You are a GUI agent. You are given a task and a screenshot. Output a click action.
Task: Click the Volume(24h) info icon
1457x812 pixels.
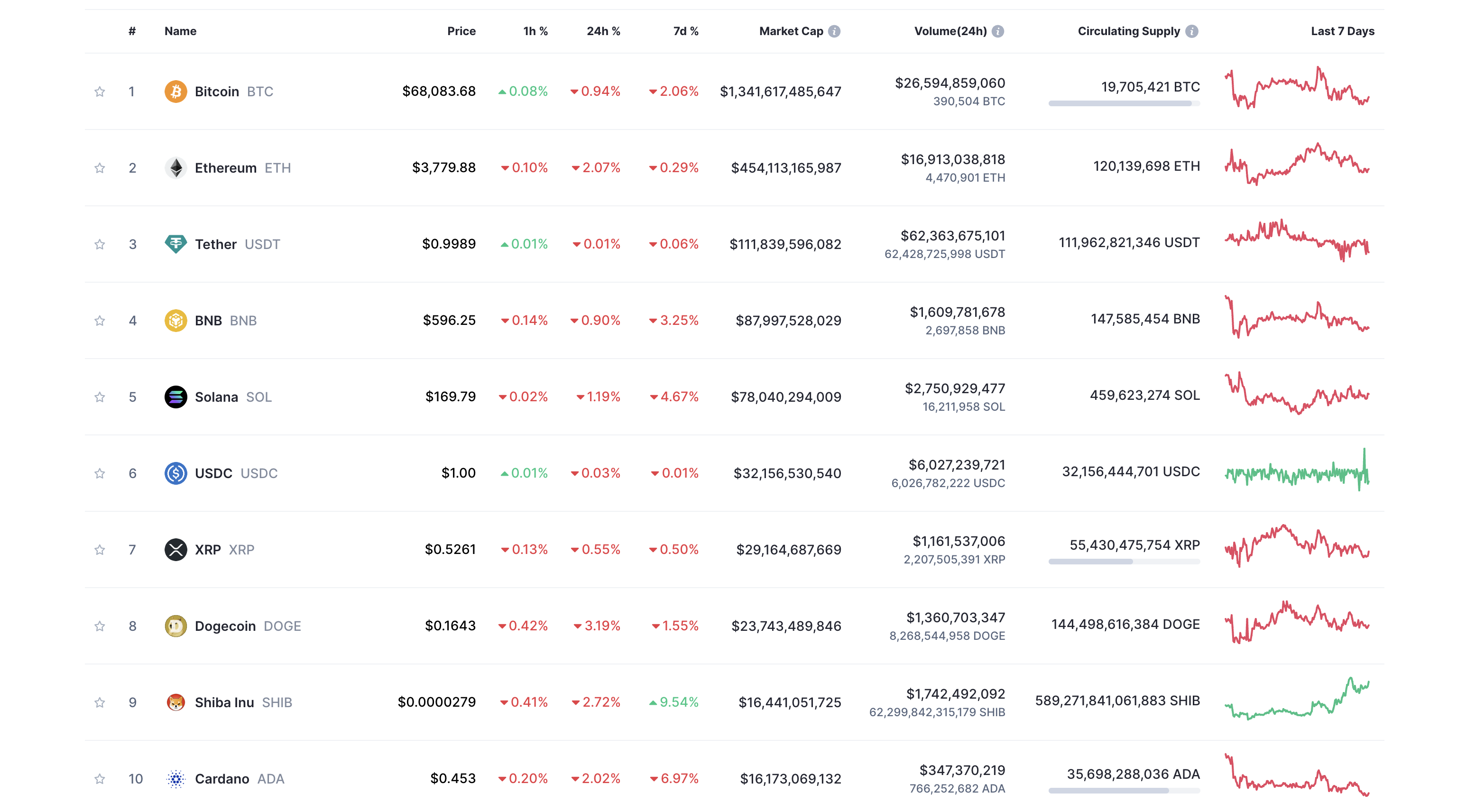[998, 31]
